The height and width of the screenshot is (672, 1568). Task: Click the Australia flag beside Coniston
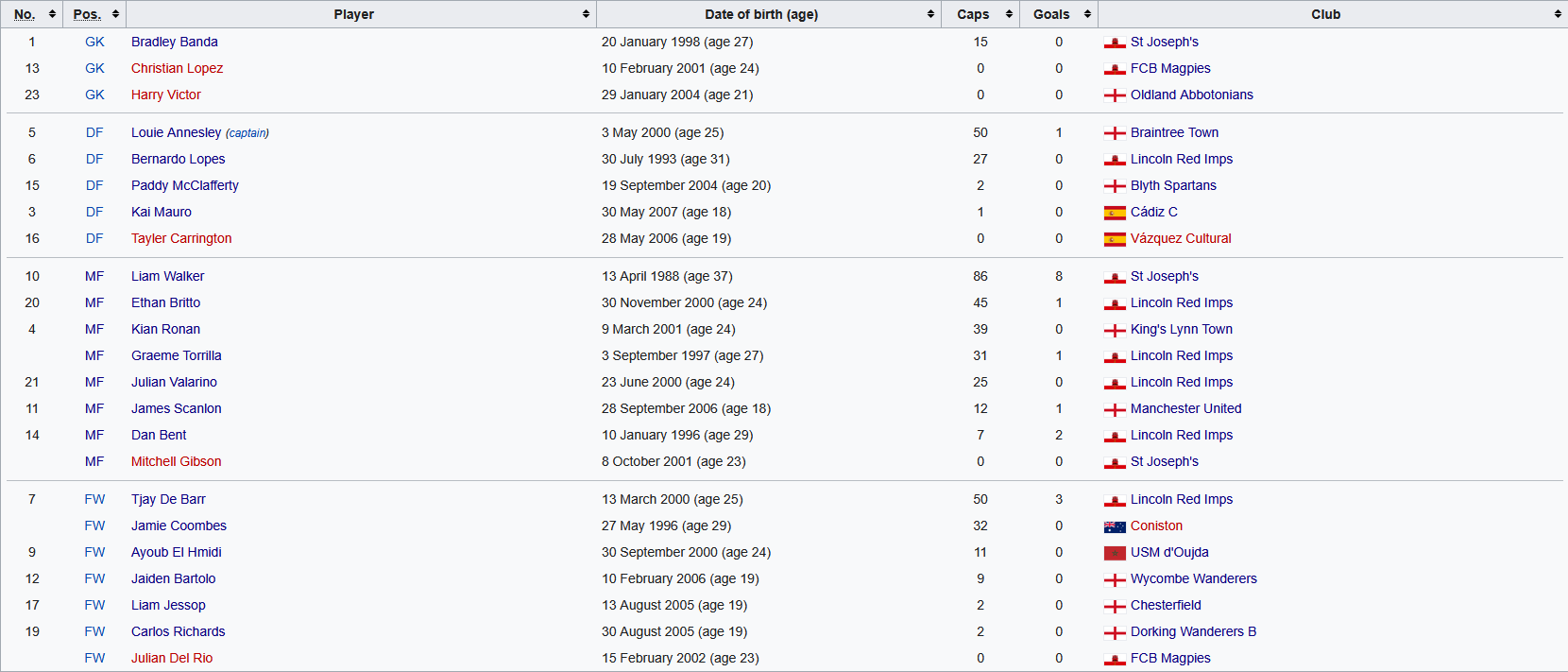(x=1115, y=526)
